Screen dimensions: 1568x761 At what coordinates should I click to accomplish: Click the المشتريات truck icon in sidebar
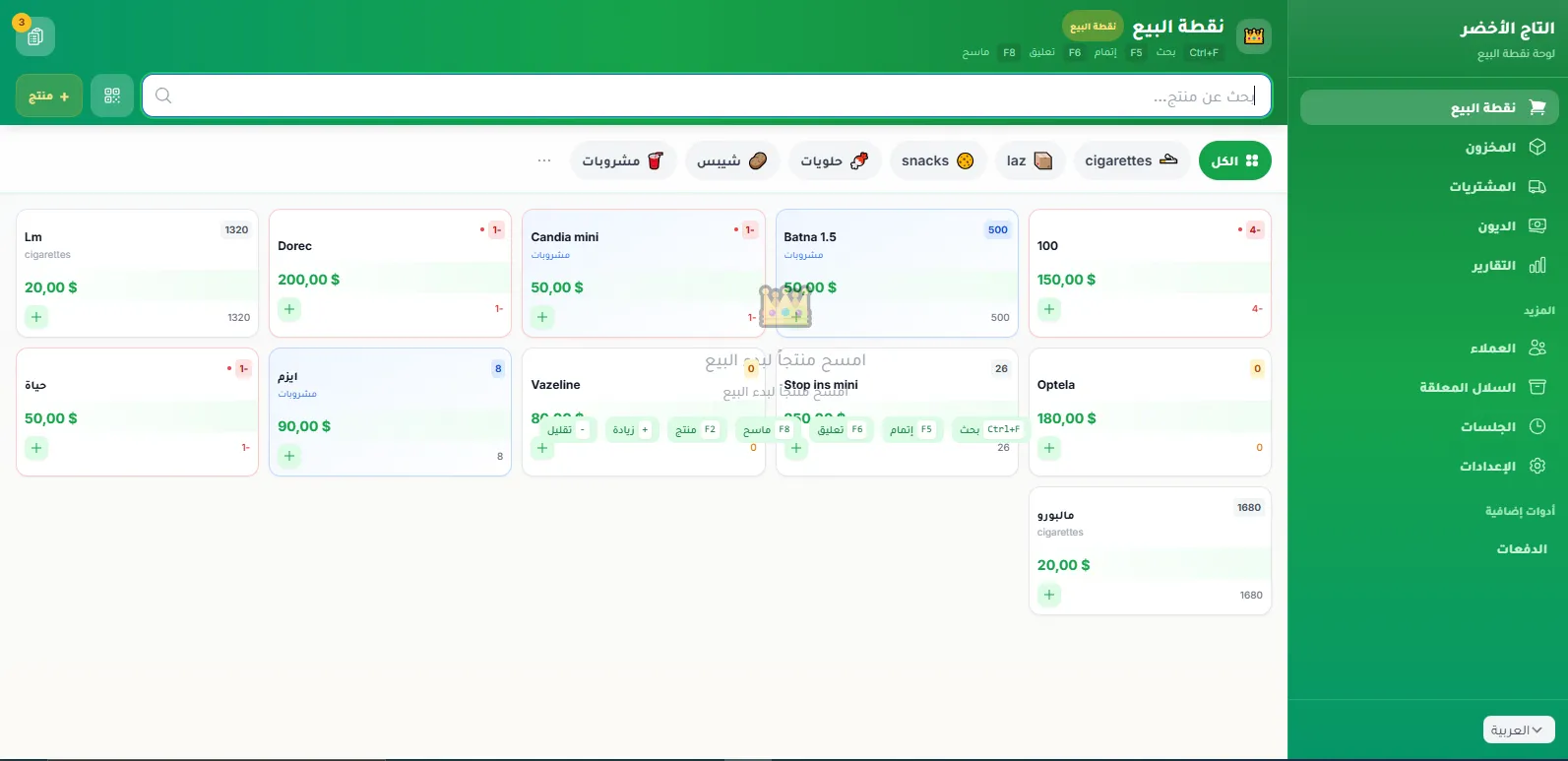(x=1537, y=187)
